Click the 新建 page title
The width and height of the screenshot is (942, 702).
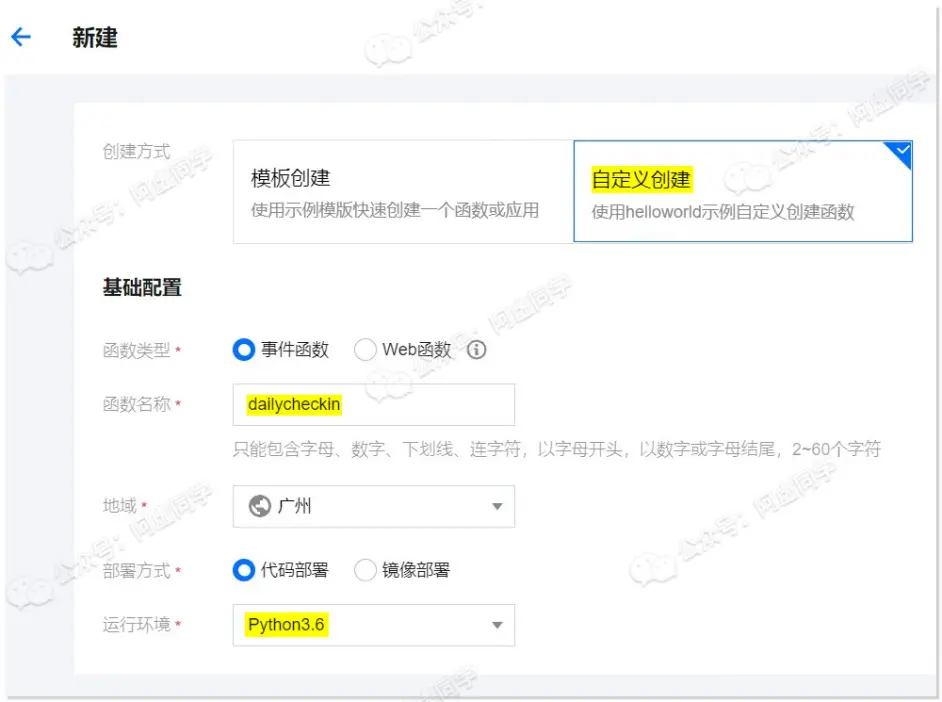coord(95,38)
